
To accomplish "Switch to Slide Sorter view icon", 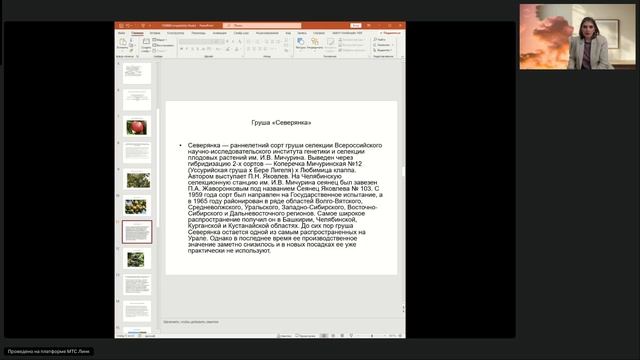I will coord(333,336).
